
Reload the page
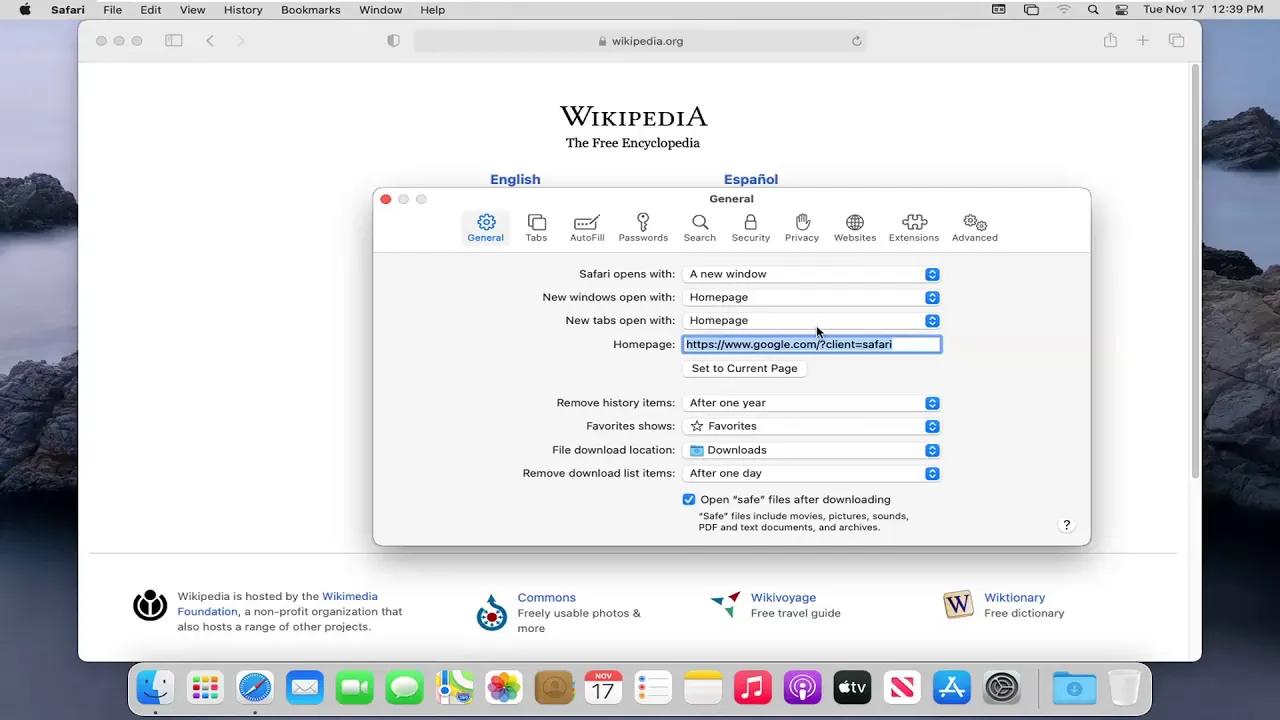click(x=856, y=41)
